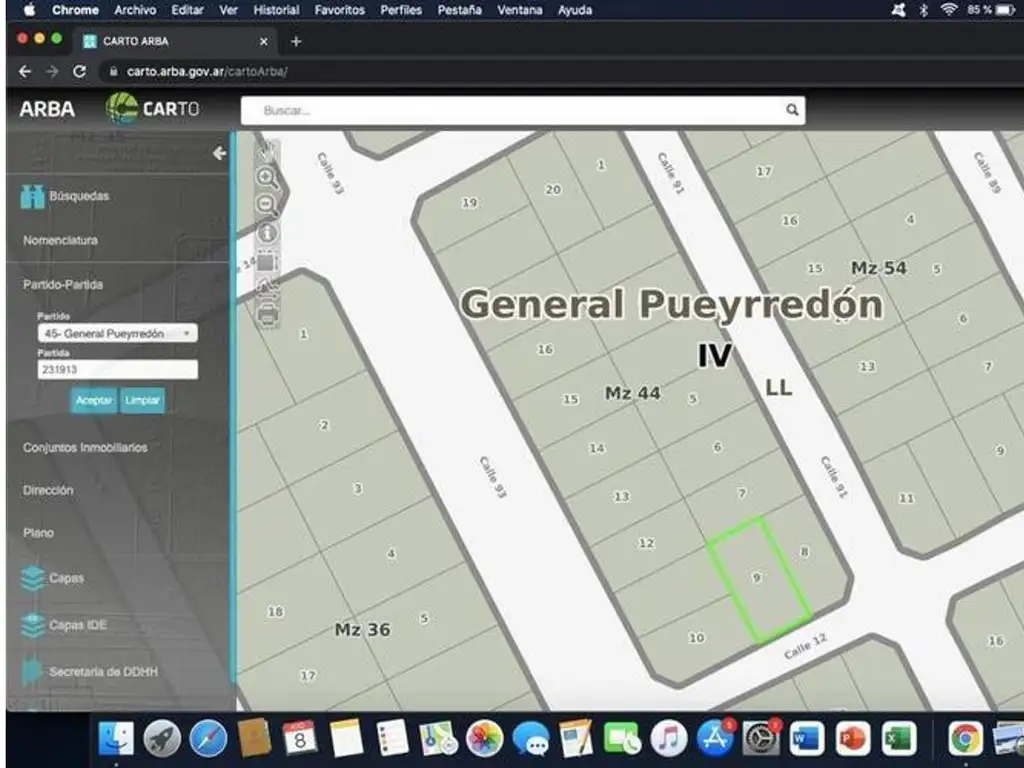
Task: Click the Partida number input field
Action: click(x=117, y=370)
